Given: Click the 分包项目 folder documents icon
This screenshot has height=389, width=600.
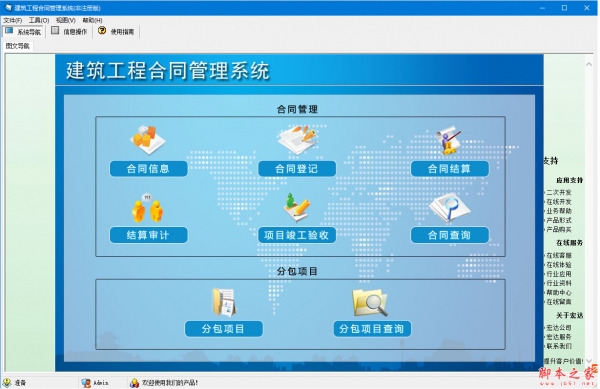Looking at the screenshot, I should [x=224, y=302].
